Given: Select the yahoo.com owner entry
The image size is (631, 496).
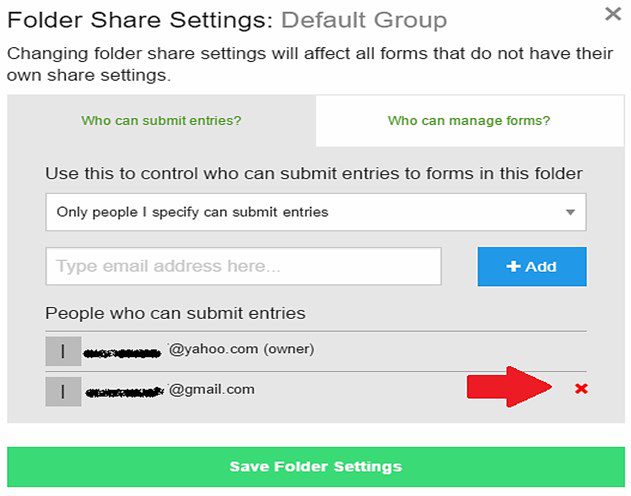Looking at the screenshot, I should click(316, 351).
